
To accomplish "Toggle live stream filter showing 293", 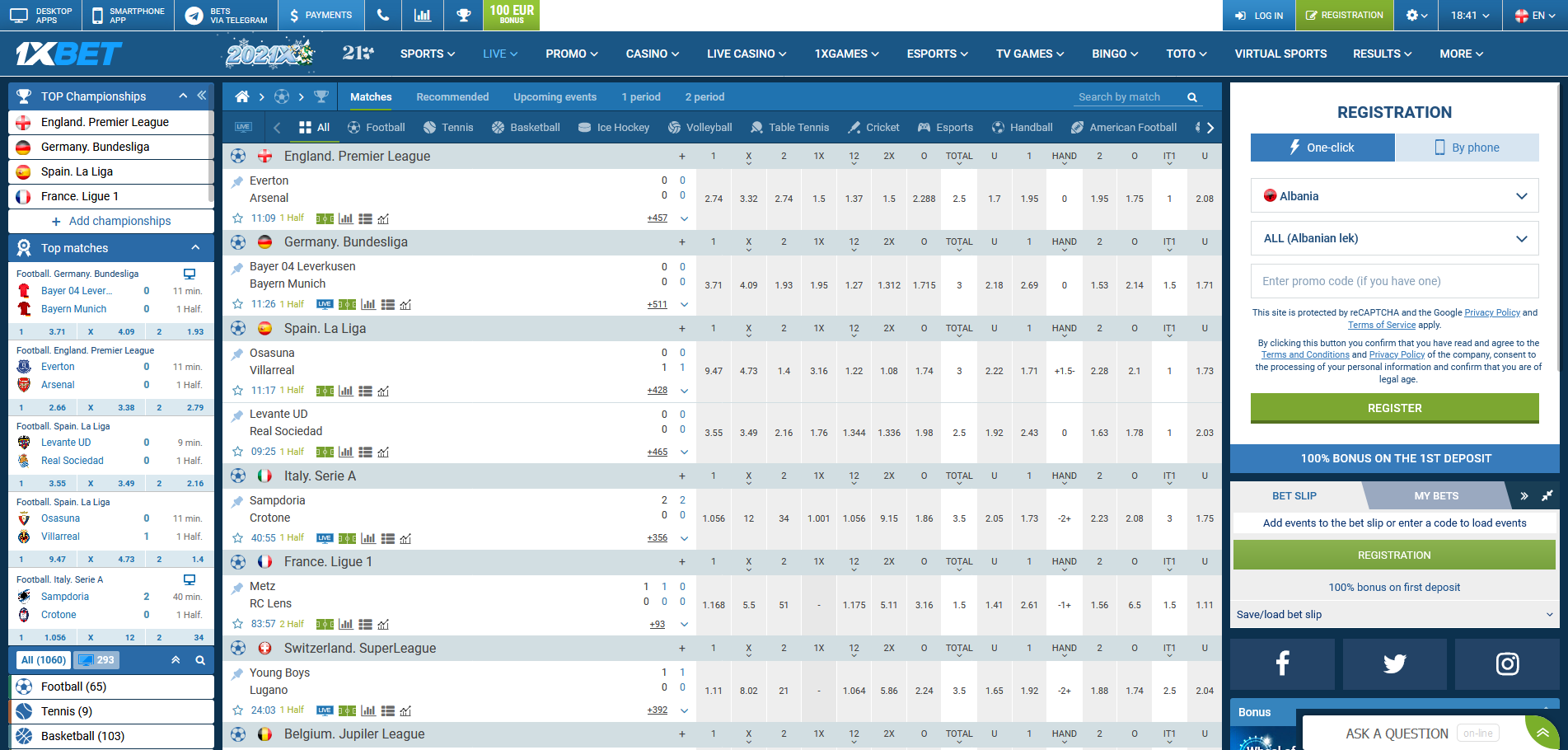I will pyautogui.click(x=96, y=660).
